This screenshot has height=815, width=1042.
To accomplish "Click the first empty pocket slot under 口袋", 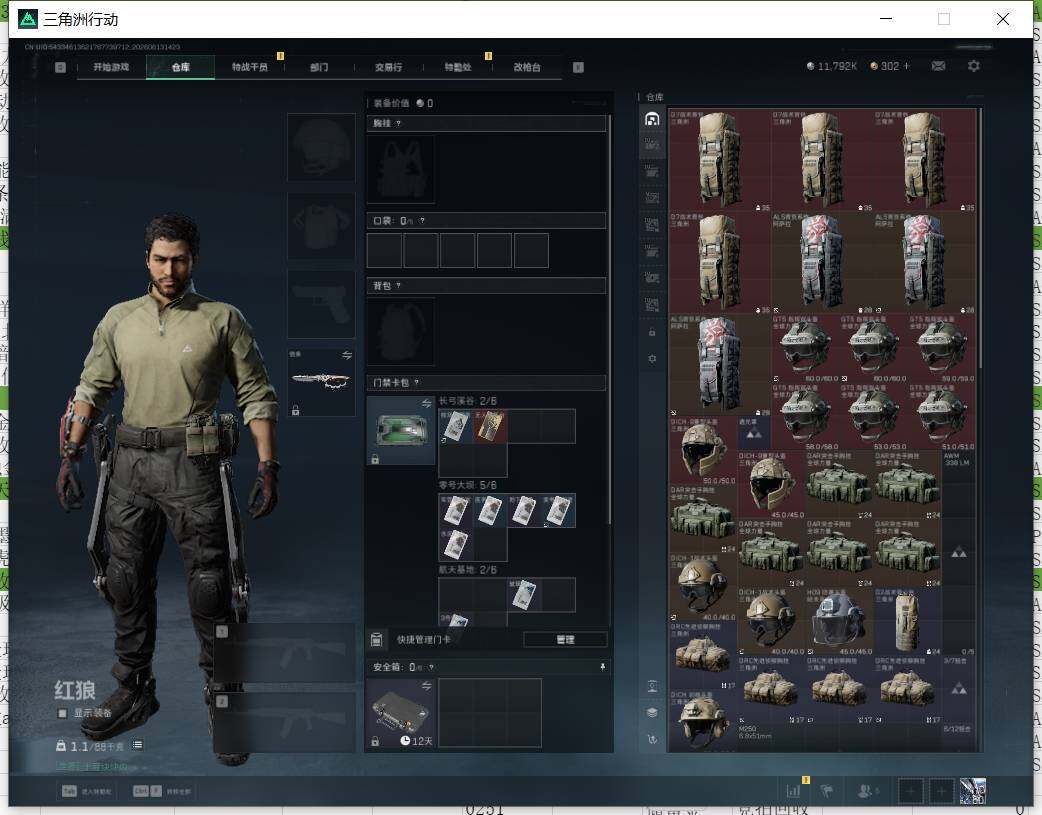I will point(384,251).
